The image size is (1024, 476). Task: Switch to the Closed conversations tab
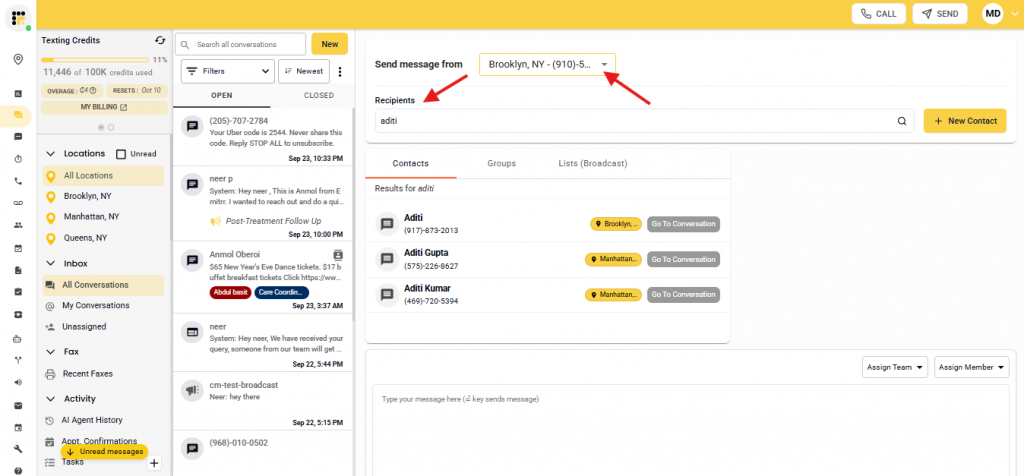[x=318, y=96]
